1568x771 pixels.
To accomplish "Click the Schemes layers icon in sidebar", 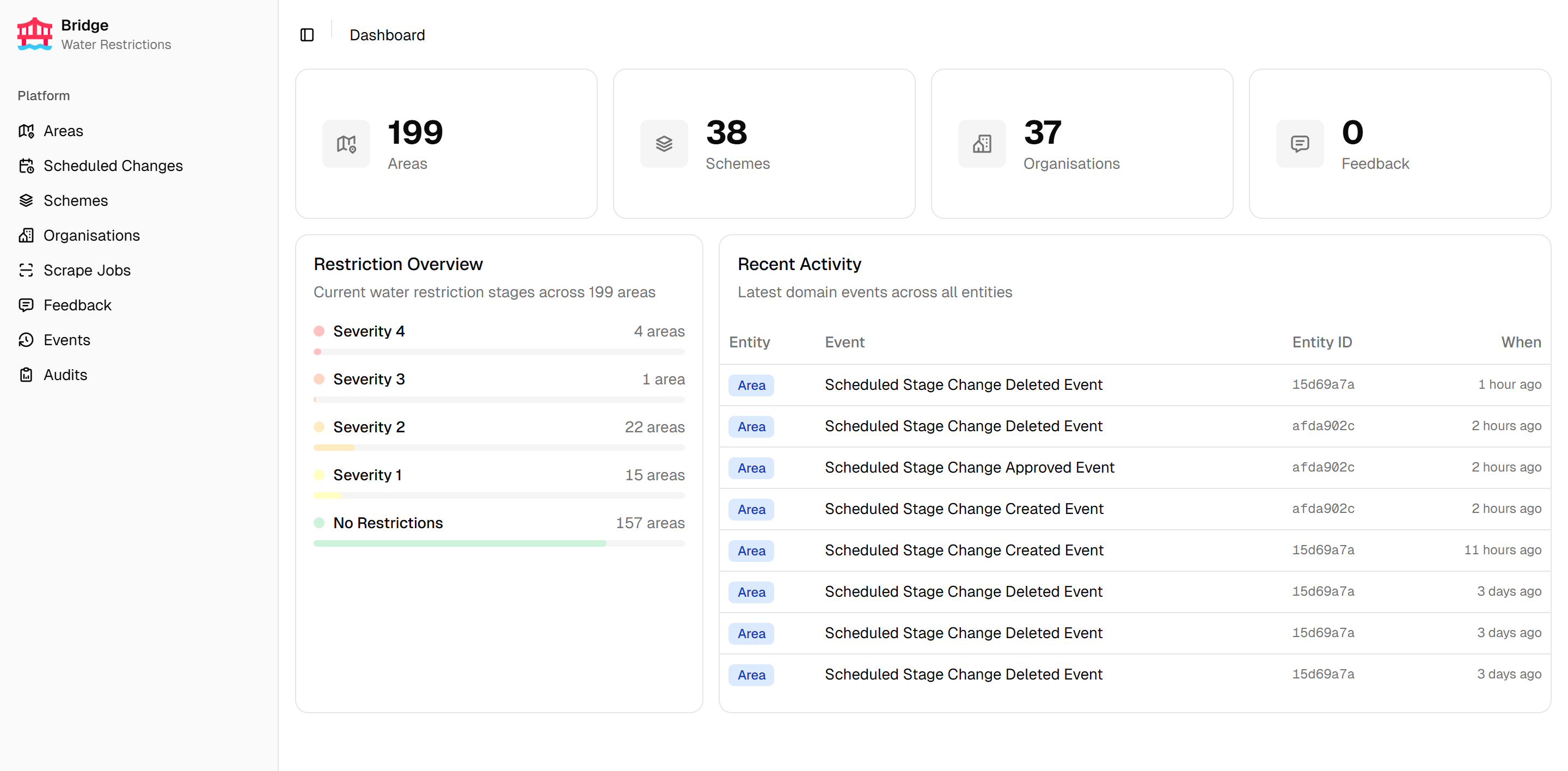I will coord(26,200).
